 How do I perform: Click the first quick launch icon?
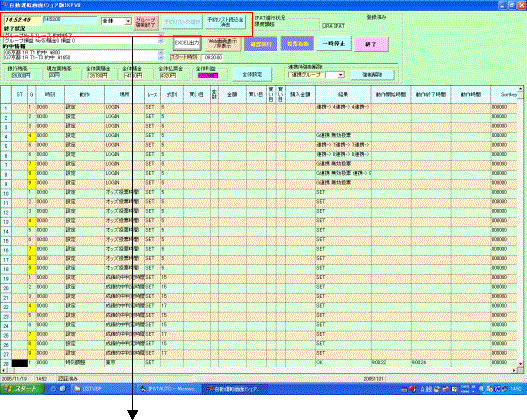pos(54,389)
